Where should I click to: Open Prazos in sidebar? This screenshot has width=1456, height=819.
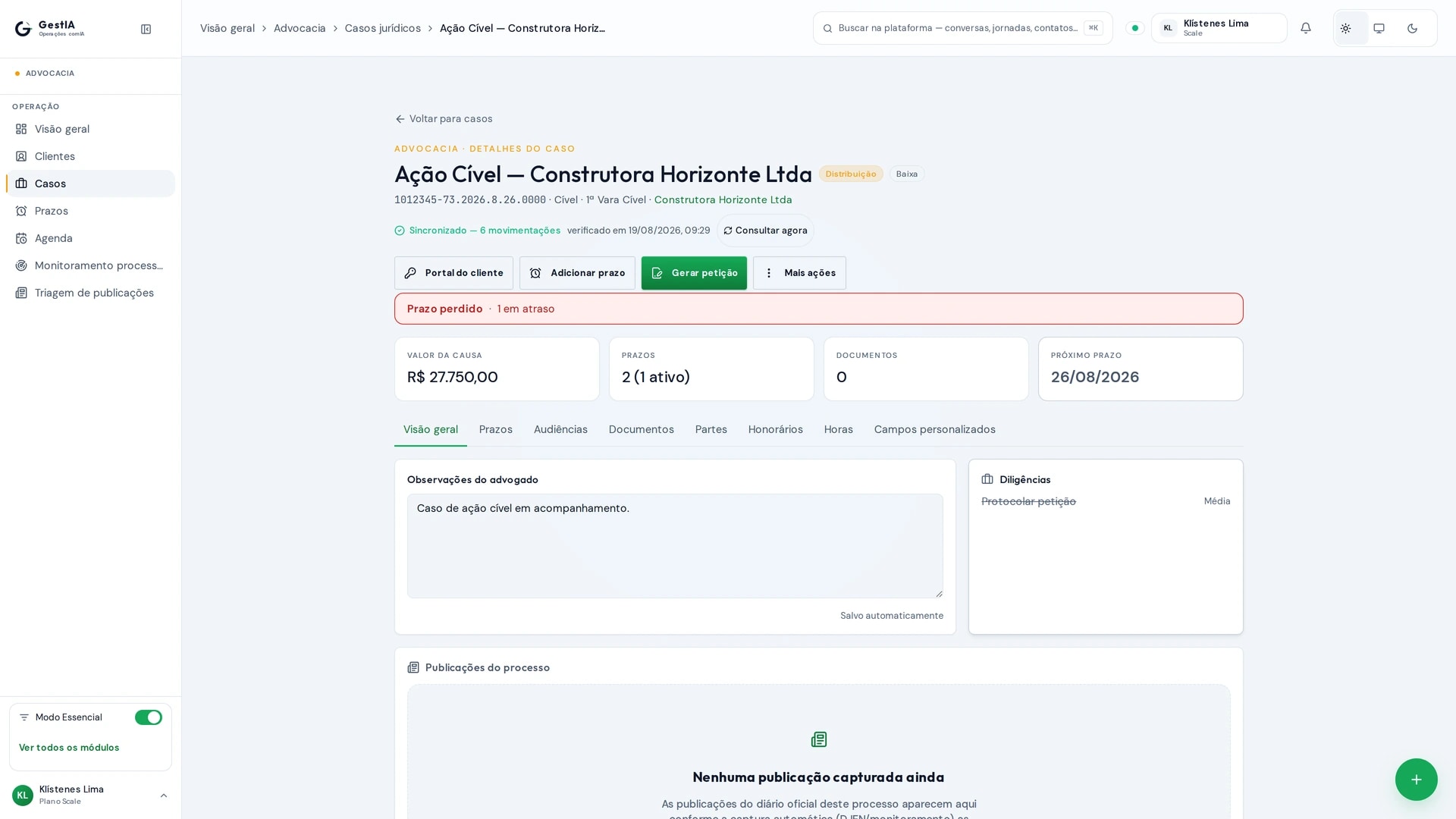click(90, 211)
